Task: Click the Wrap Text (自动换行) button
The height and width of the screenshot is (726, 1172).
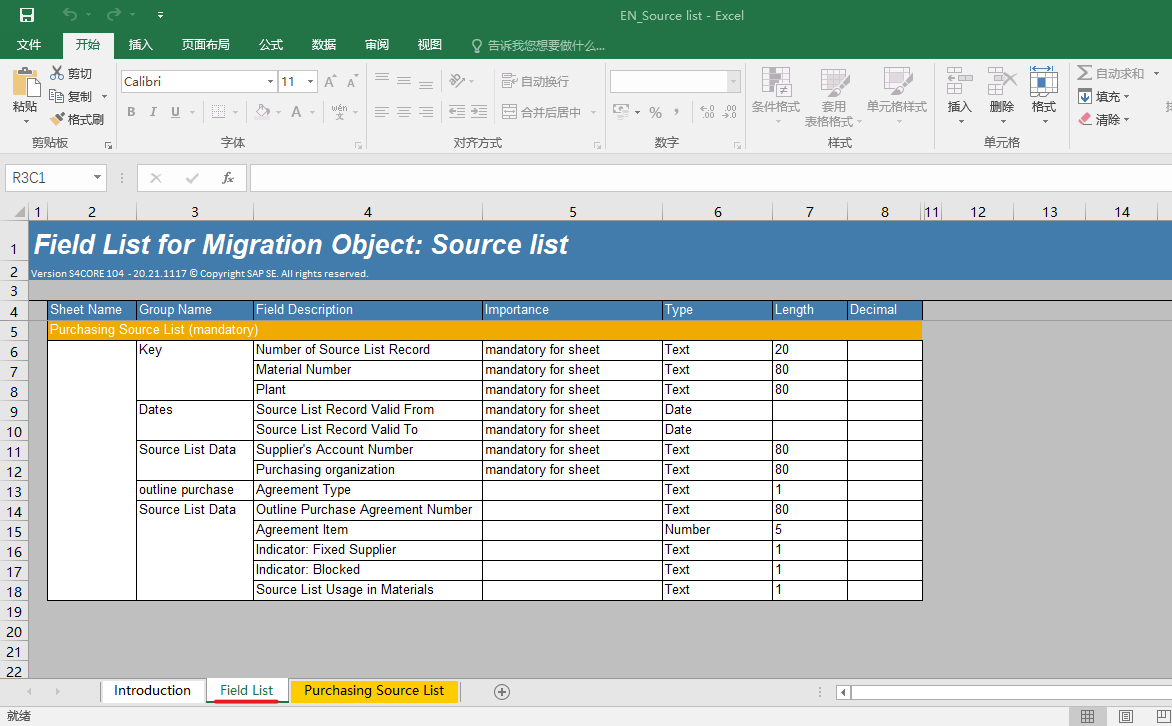Action: pyautogui.click(x=535, y=81)
